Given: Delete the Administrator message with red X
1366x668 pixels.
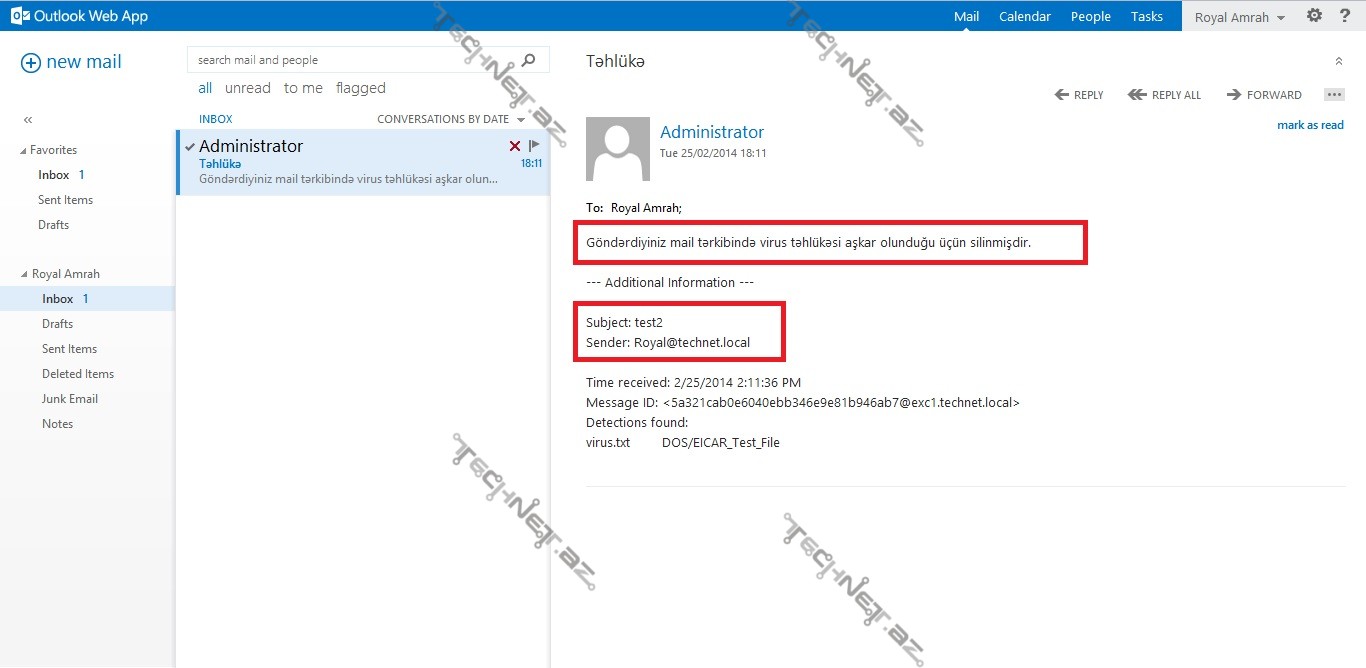Looking at the screenshot, I should [515, 146].
